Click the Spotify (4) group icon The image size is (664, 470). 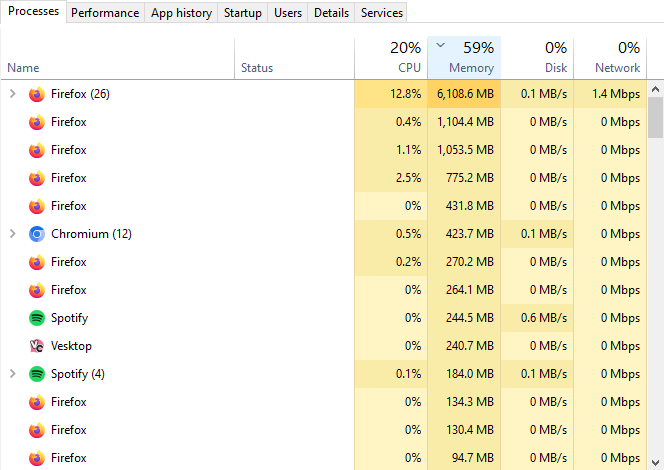[x=37, y=374]
